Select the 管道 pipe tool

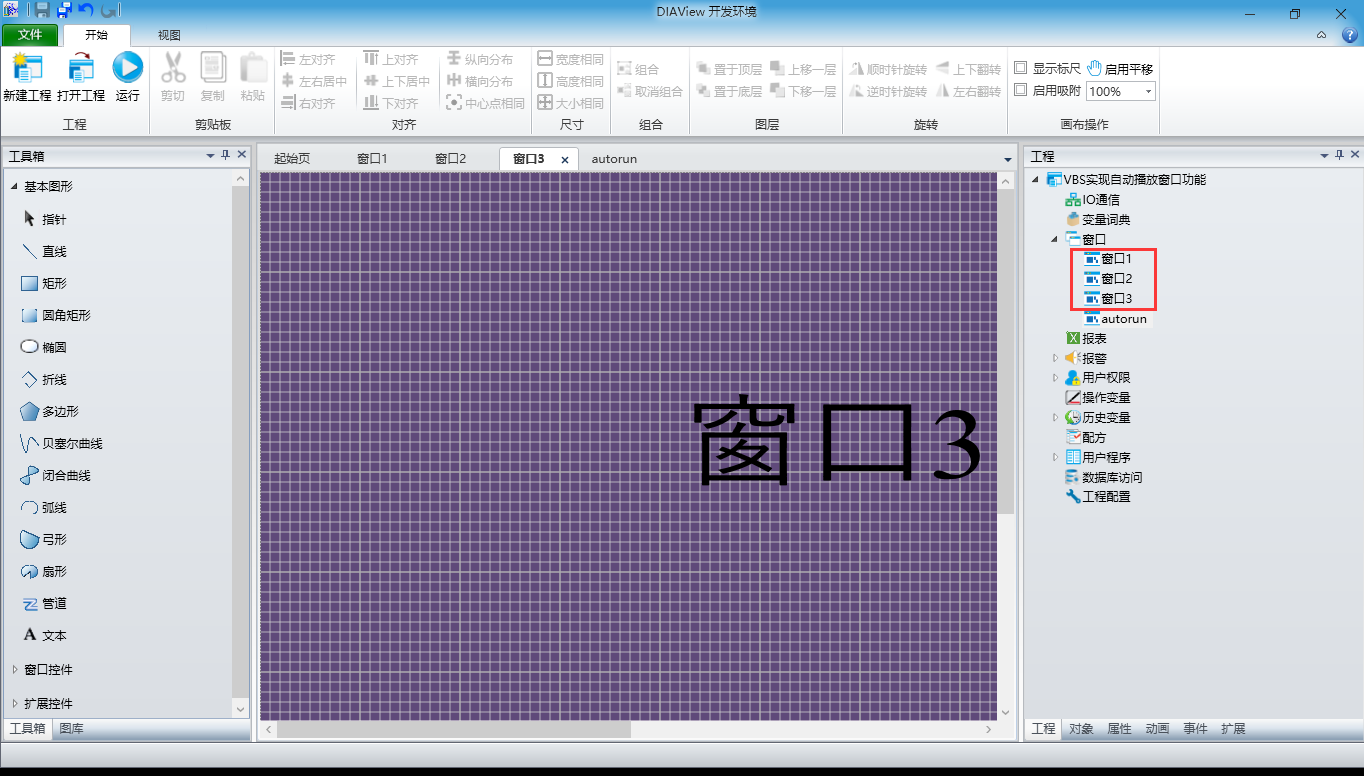point(44,603)
